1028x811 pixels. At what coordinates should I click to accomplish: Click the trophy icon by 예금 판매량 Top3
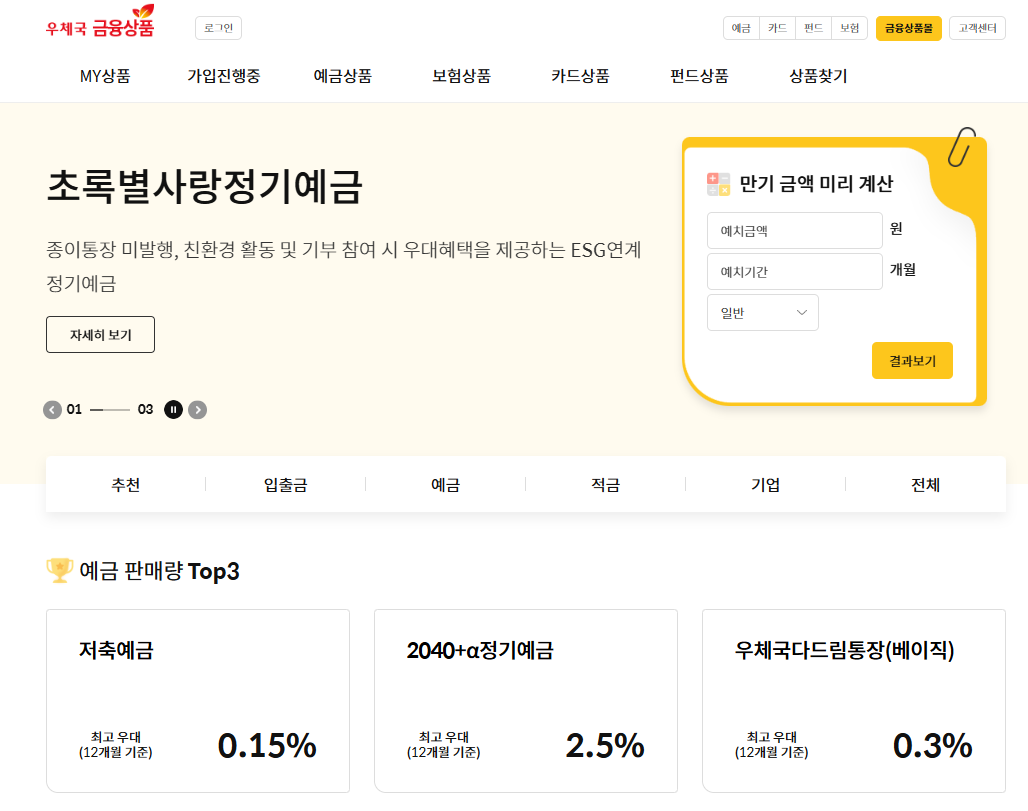(x=60, y=570)
